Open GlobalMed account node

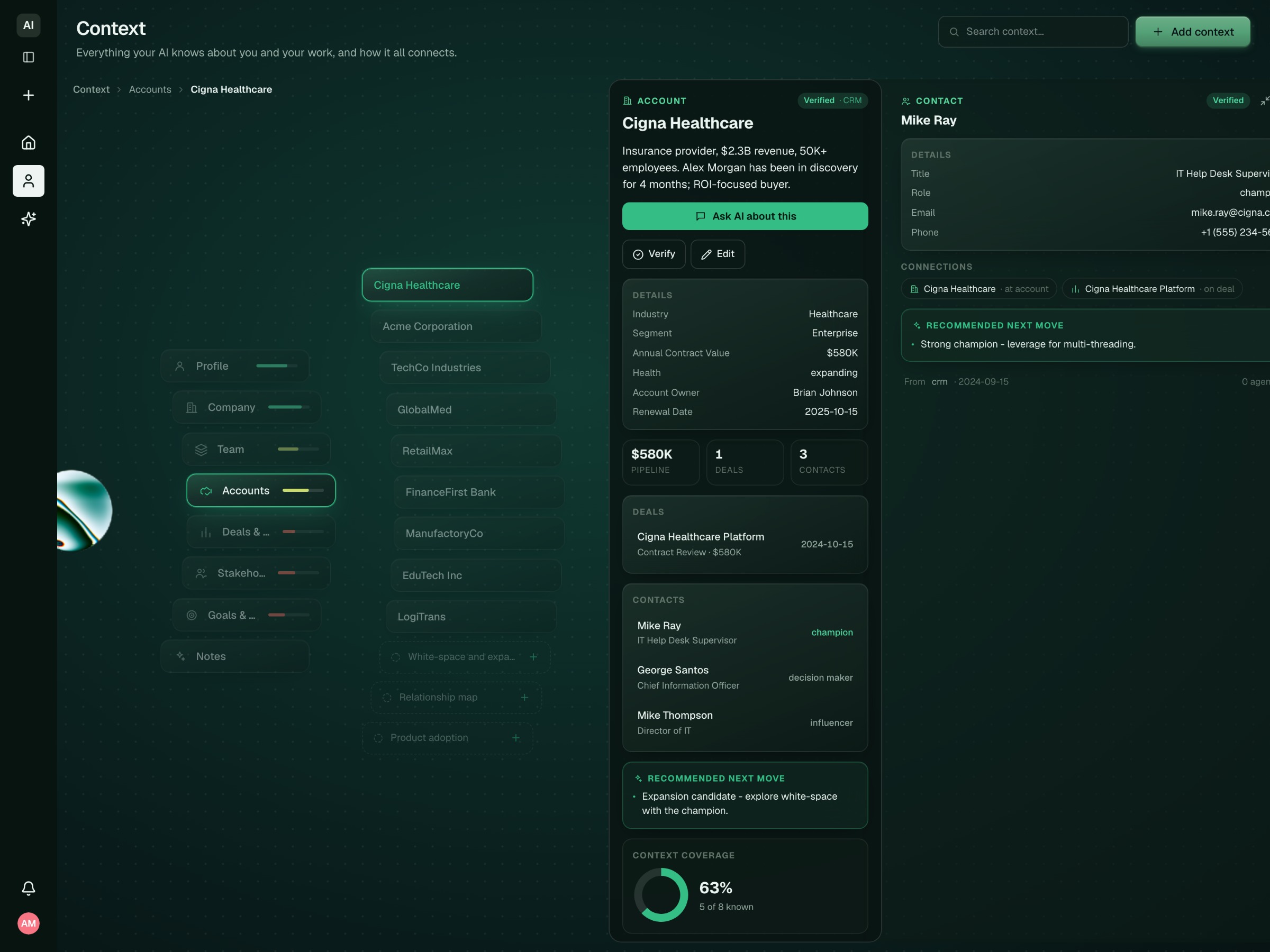point(471,410)
